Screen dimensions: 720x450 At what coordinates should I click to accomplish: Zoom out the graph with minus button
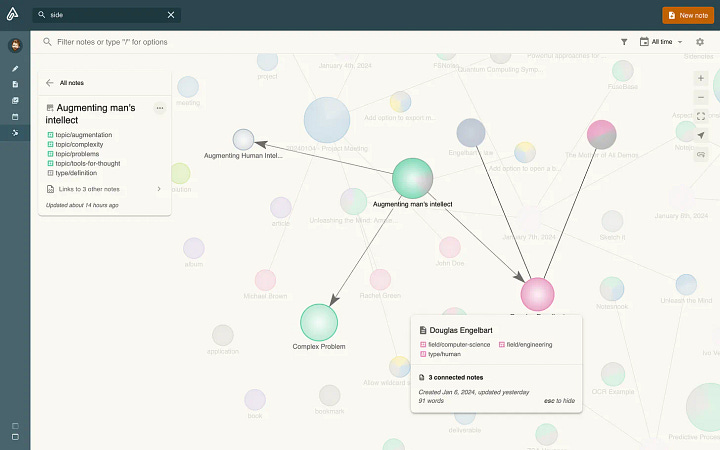[x=701, y=97]
